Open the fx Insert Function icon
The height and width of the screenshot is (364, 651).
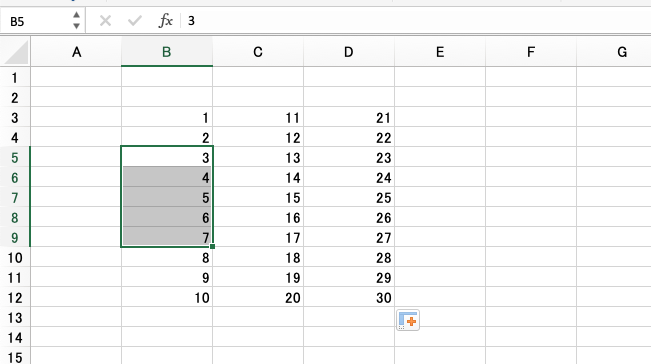165,21
